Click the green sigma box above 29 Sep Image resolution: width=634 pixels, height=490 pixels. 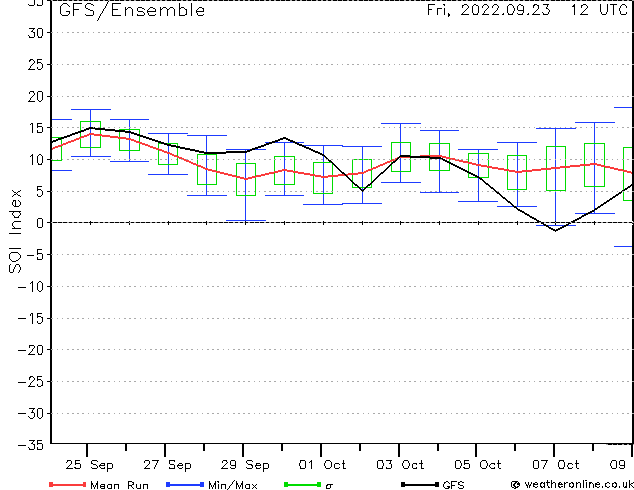click(246, 179)
